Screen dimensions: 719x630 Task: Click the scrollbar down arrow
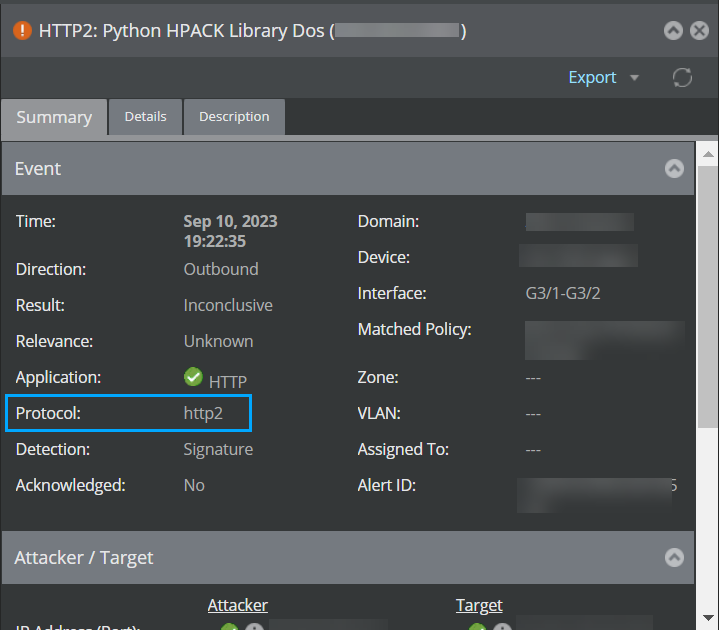click(x=708, y=618)
